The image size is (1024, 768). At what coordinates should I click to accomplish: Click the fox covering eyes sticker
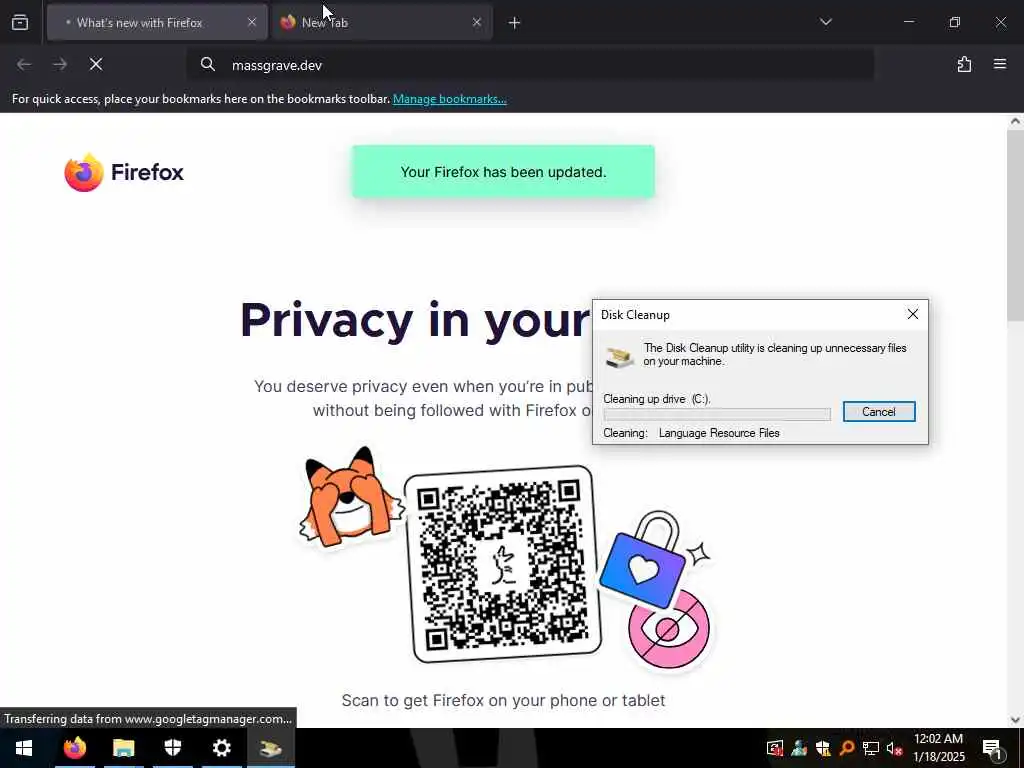click(x=351, y=497)
